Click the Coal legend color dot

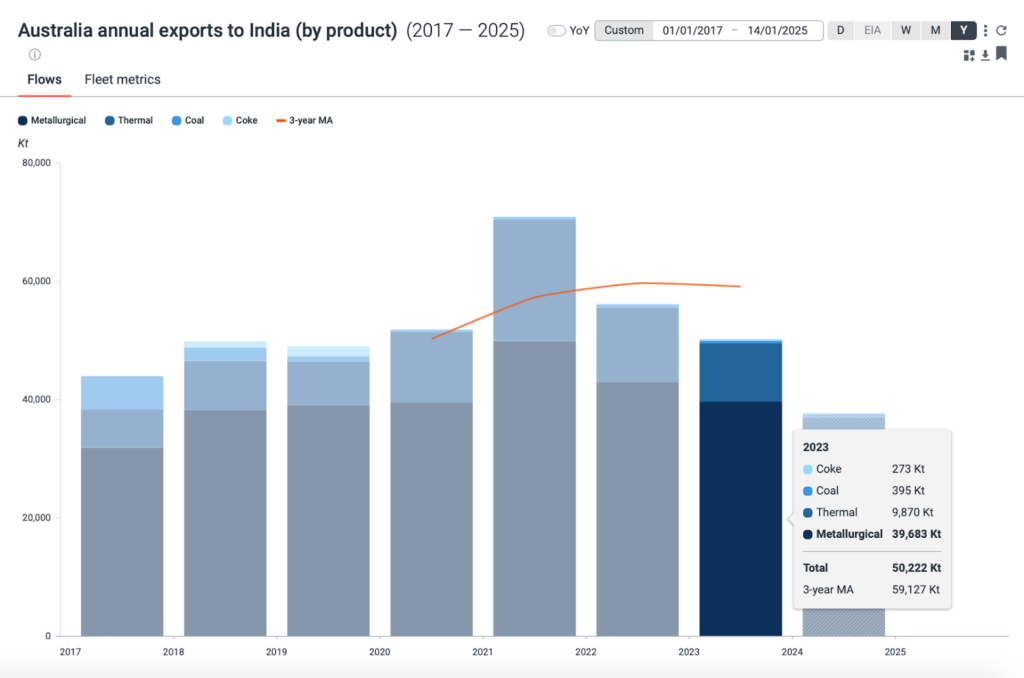(177, 120)
